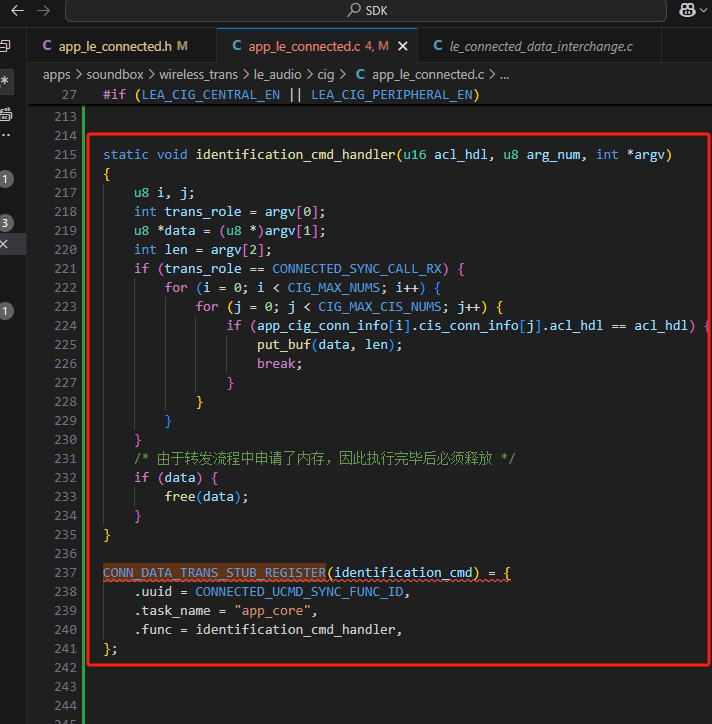The height and width of the screenshot is (724, 712).
Task: Click the "app_core" string on line 239
Action: coord(272,611)
